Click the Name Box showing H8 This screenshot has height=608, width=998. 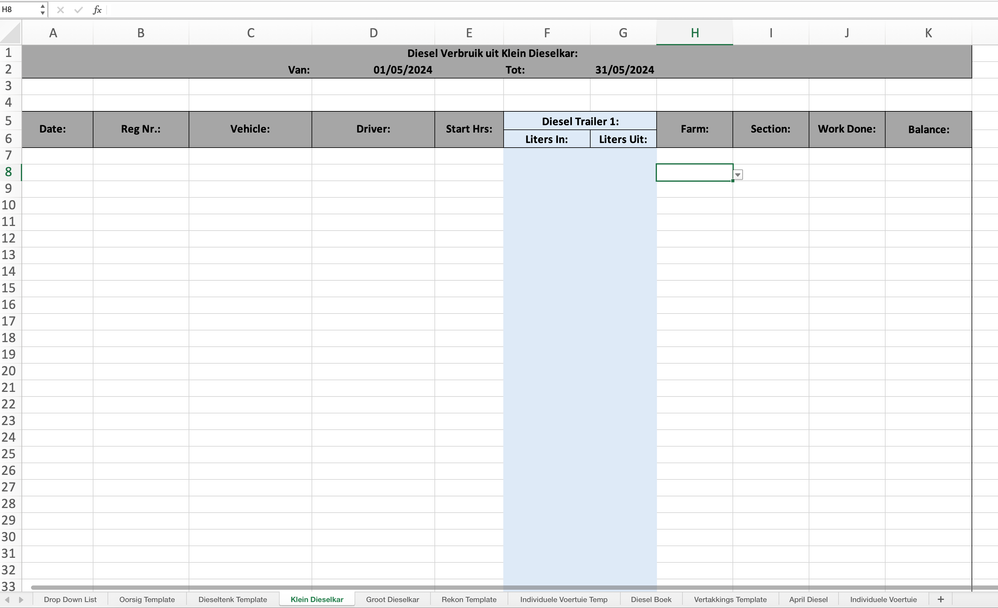point(19,10)
